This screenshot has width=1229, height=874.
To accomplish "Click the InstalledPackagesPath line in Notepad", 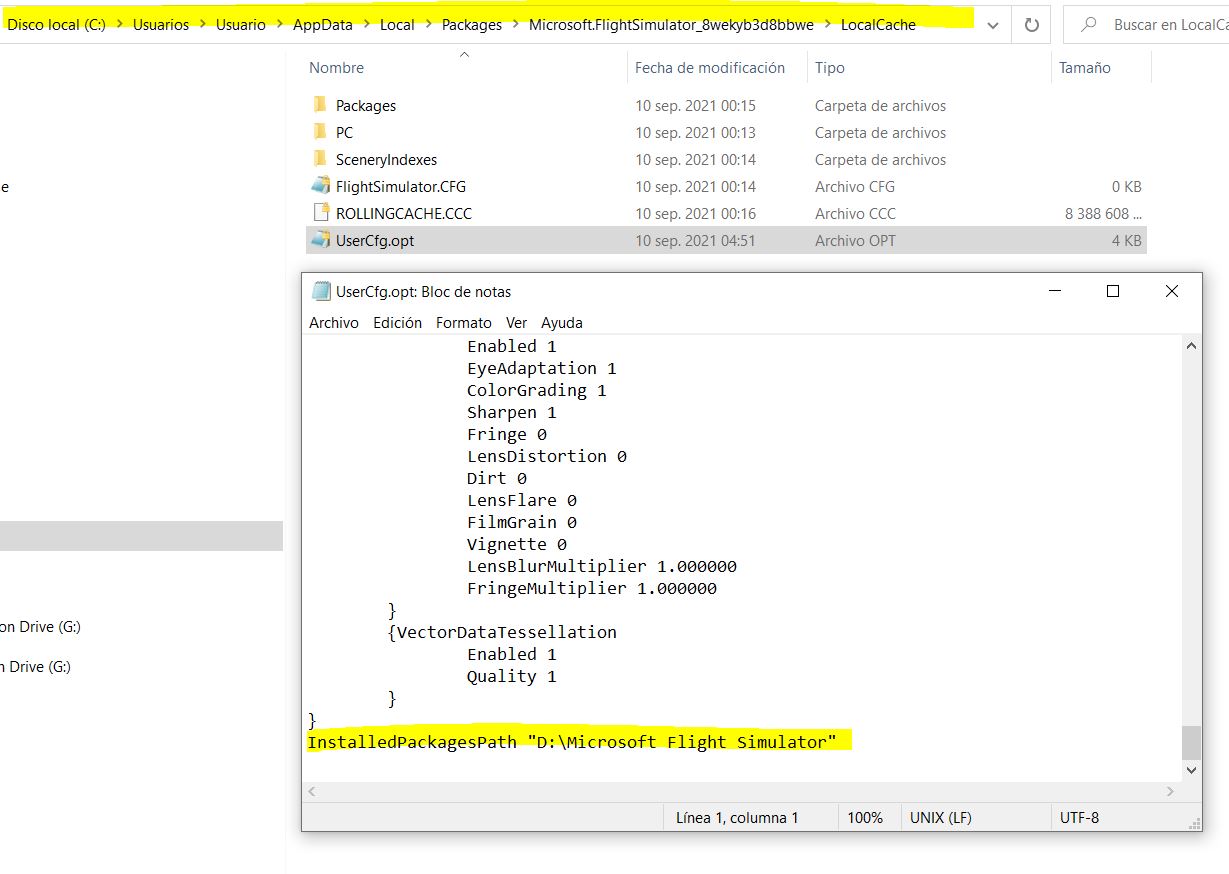I will click(x=572, y=742).
